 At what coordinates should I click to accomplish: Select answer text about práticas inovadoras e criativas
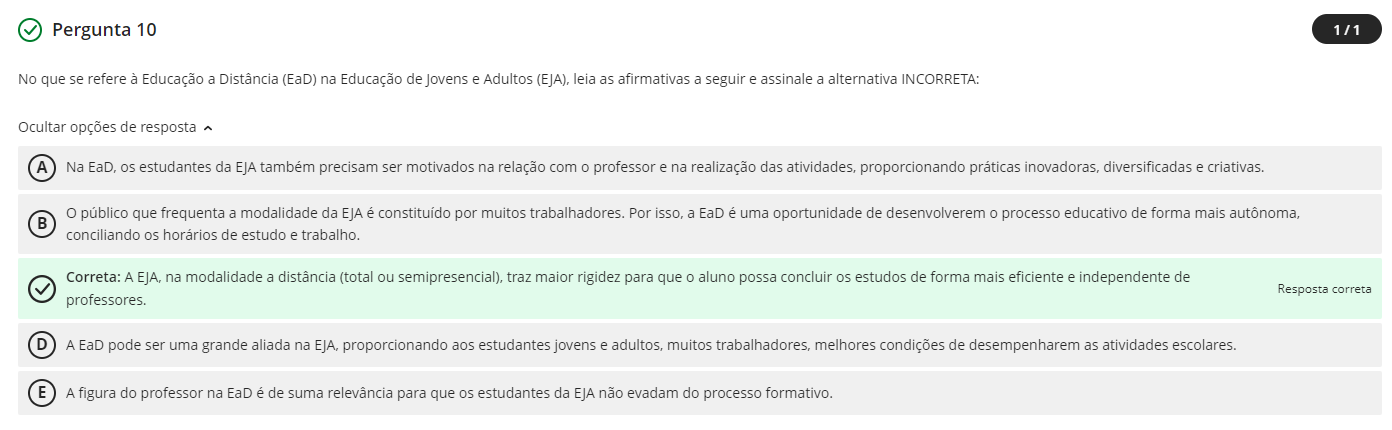665,167
